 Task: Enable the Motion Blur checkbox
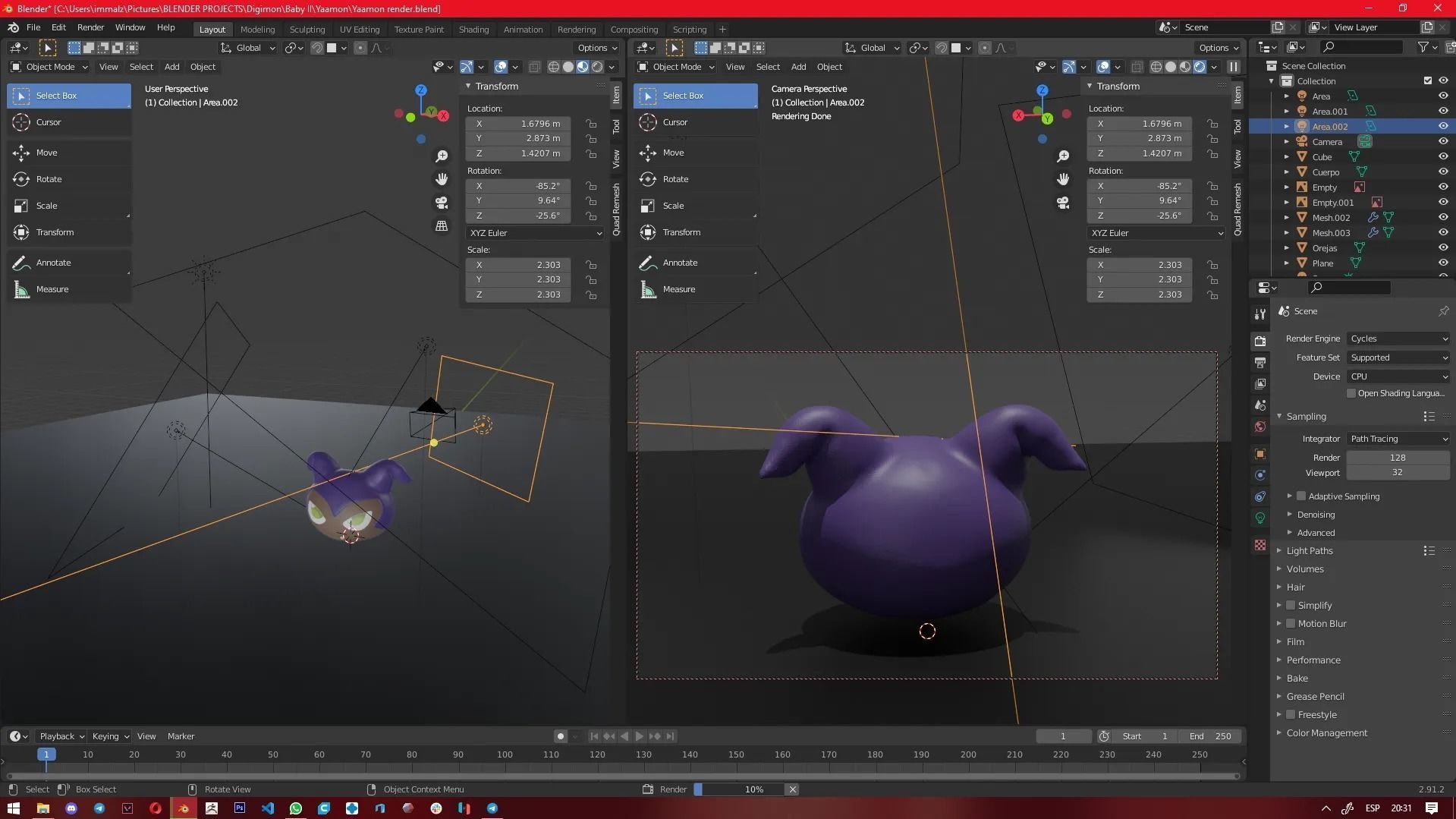coord(1291,624)
